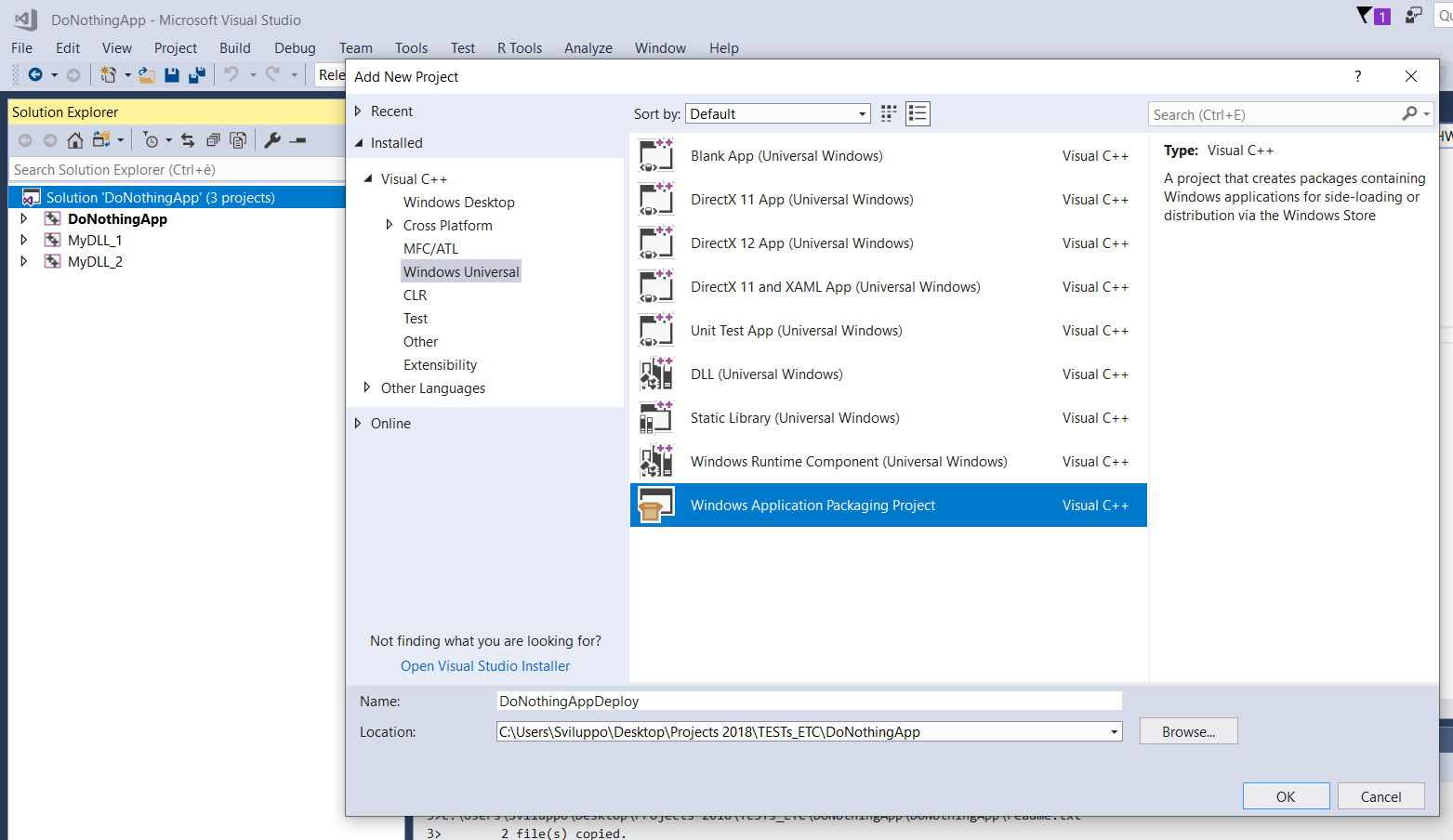Select DLL (Universal Windows) template
The width and height of the screenshot is (1453, 840).
[x=889, y=374]
